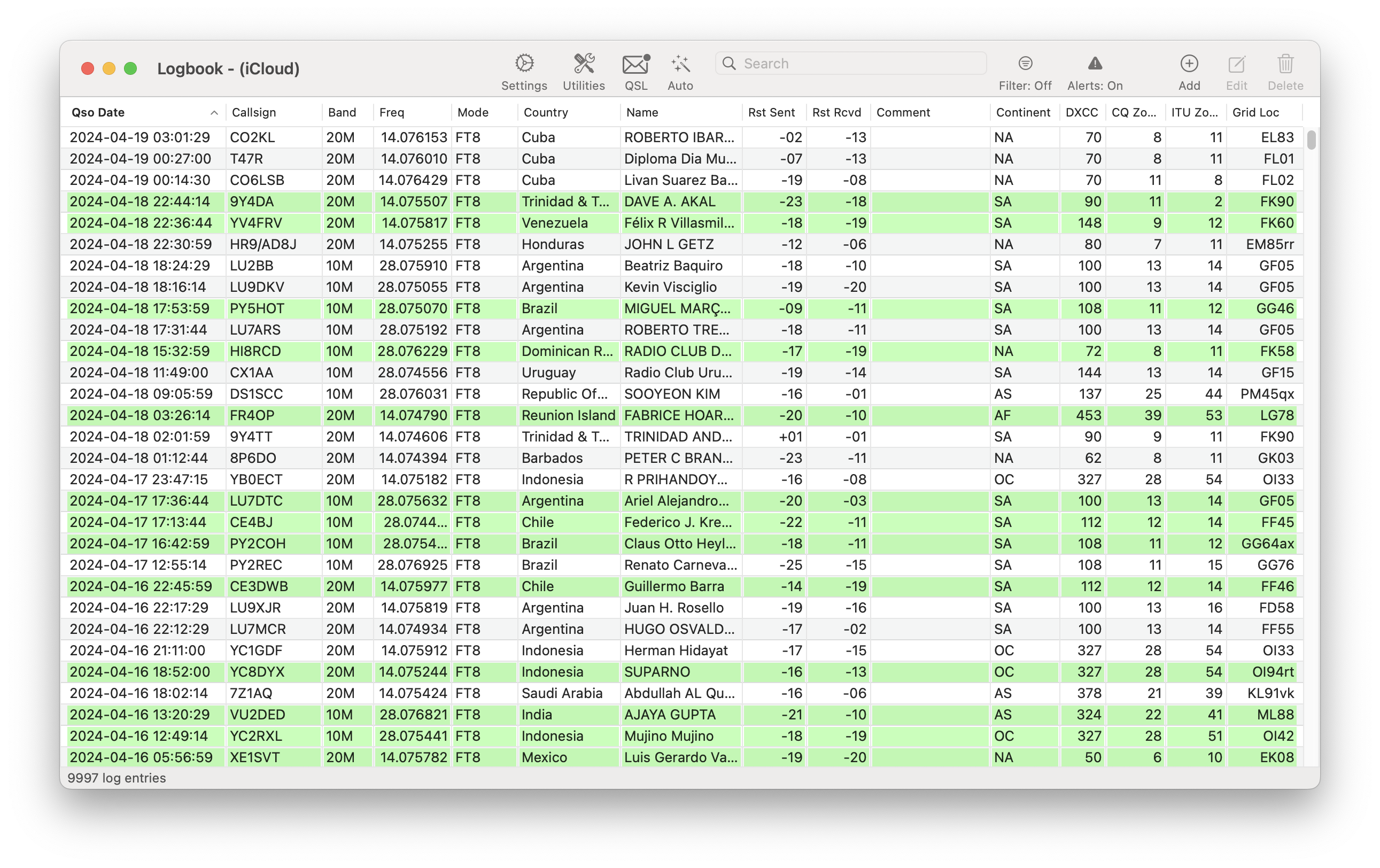Click the Edit pencil icon
The width and height of the screenshot is (1380, 868).
(x=1236, y=64)
